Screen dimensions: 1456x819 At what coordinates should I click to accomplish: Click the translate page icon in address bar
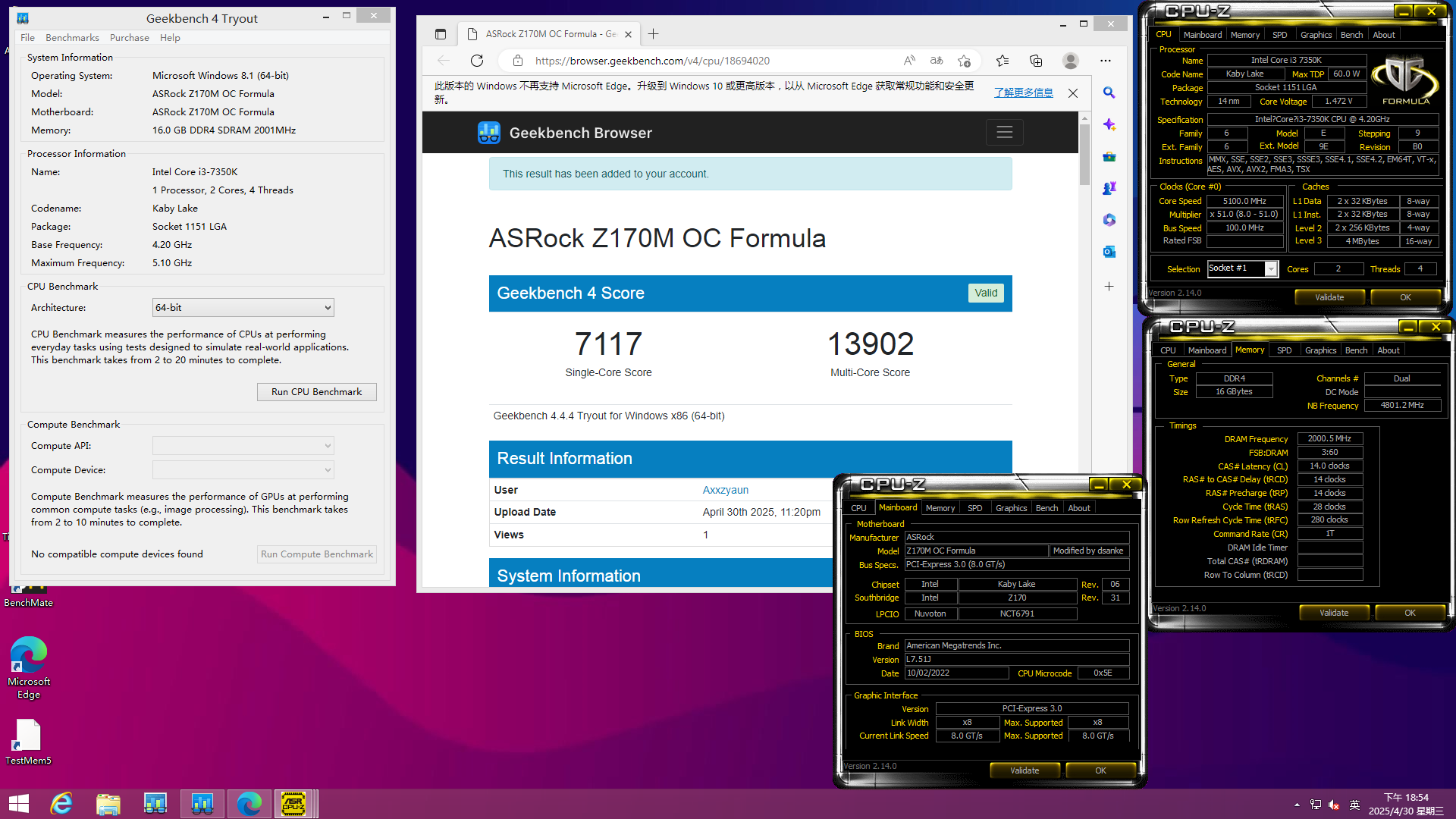point(937,61)
